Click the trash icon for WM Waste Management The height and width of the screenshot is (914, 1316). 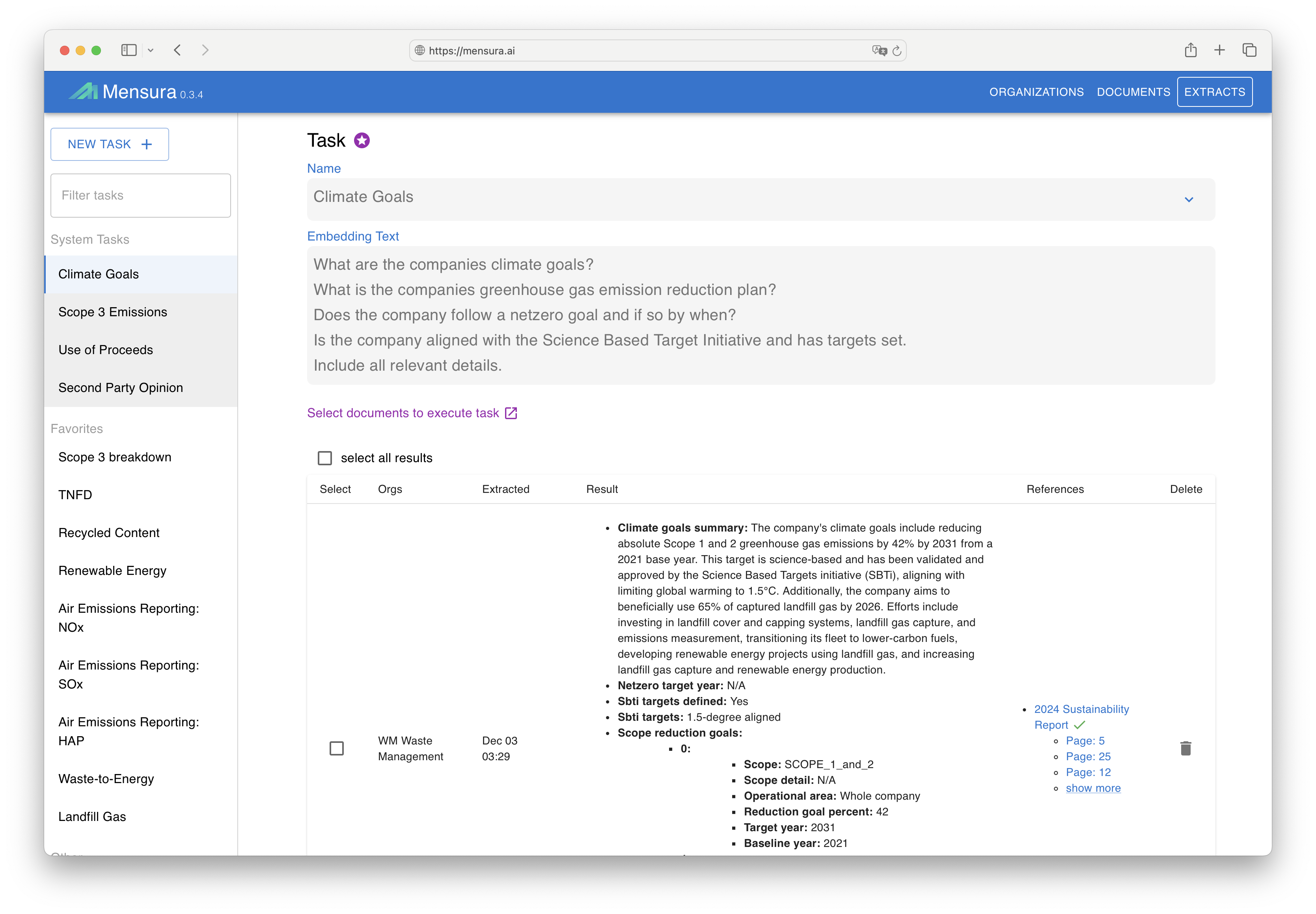click(x=1186, y=748)
